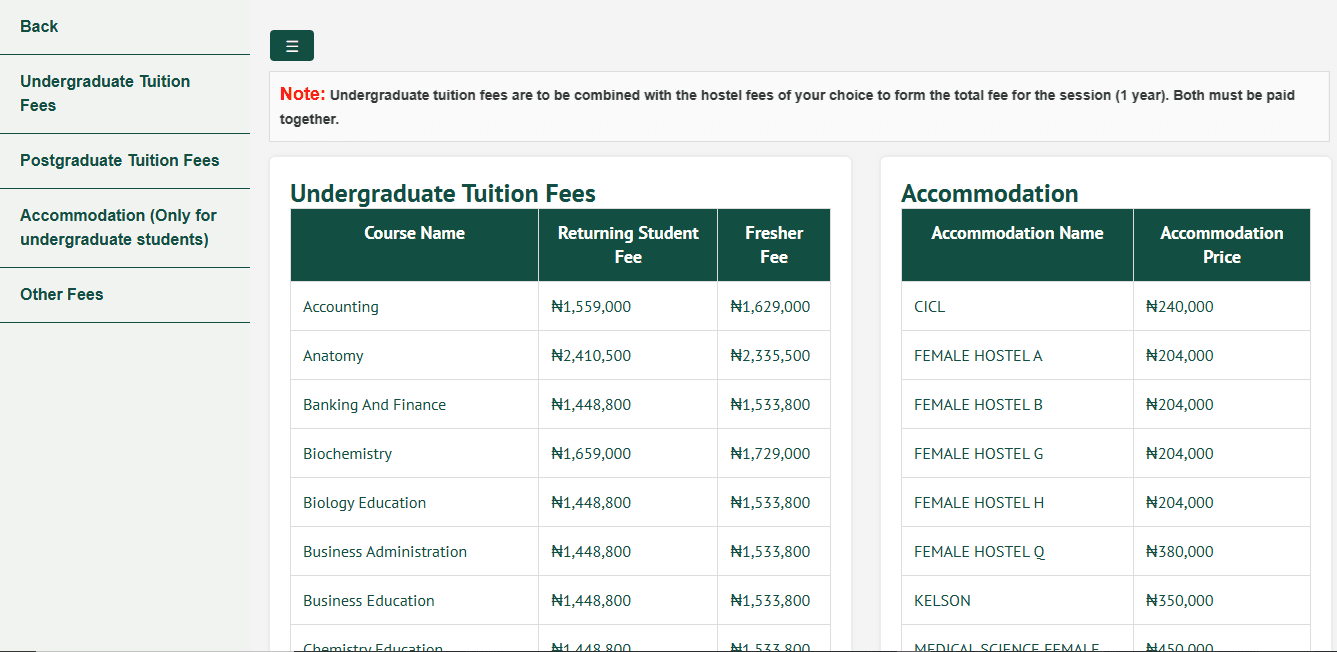Image resolution: width=1337 pixels, height=652 pixels.
Task: Select Undergraduate Tuition Fees in the sidebar
Action: [x=105, y=93]
